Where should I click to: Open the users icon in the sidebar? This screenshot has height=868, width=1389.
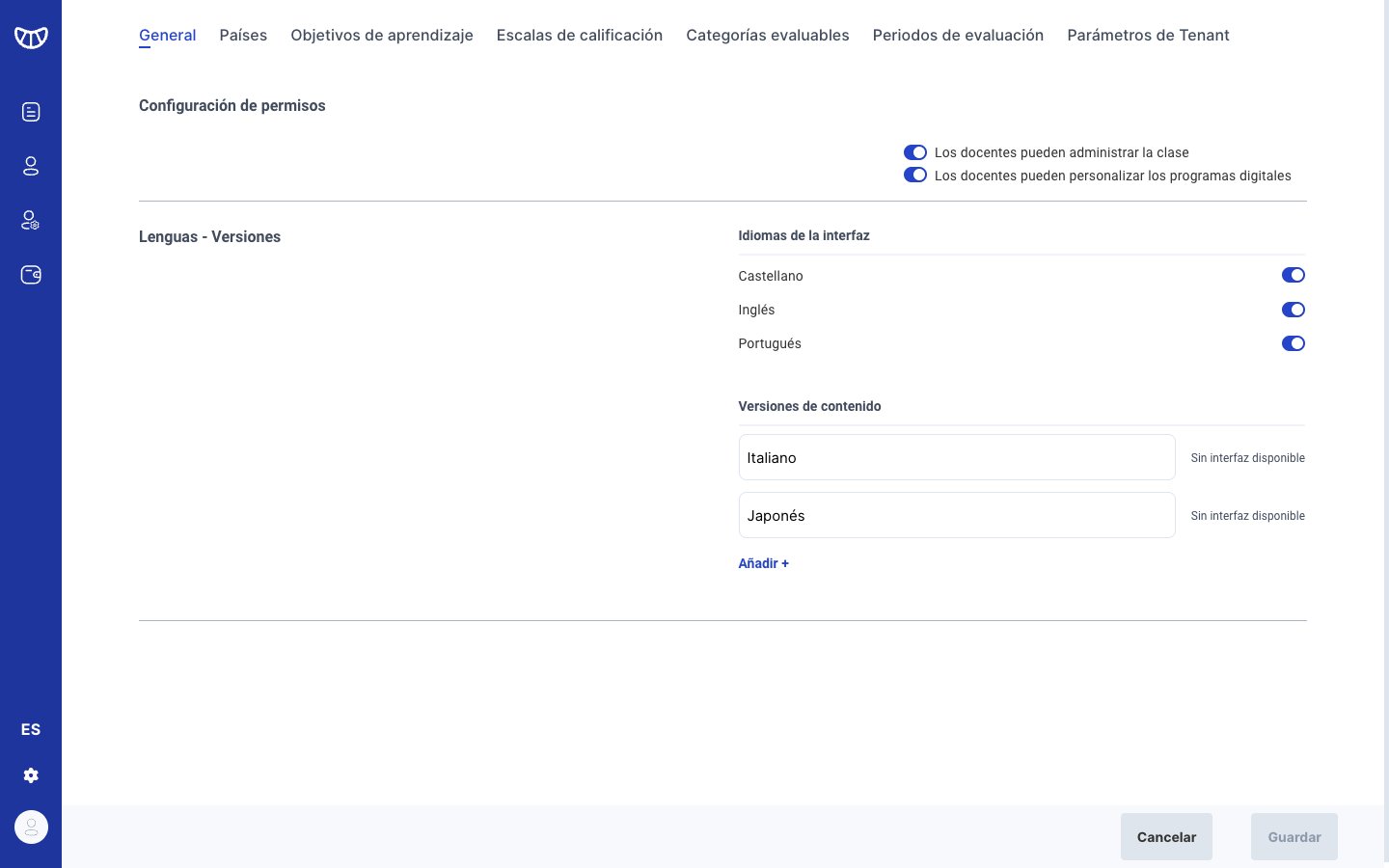[x=31, y=166]
